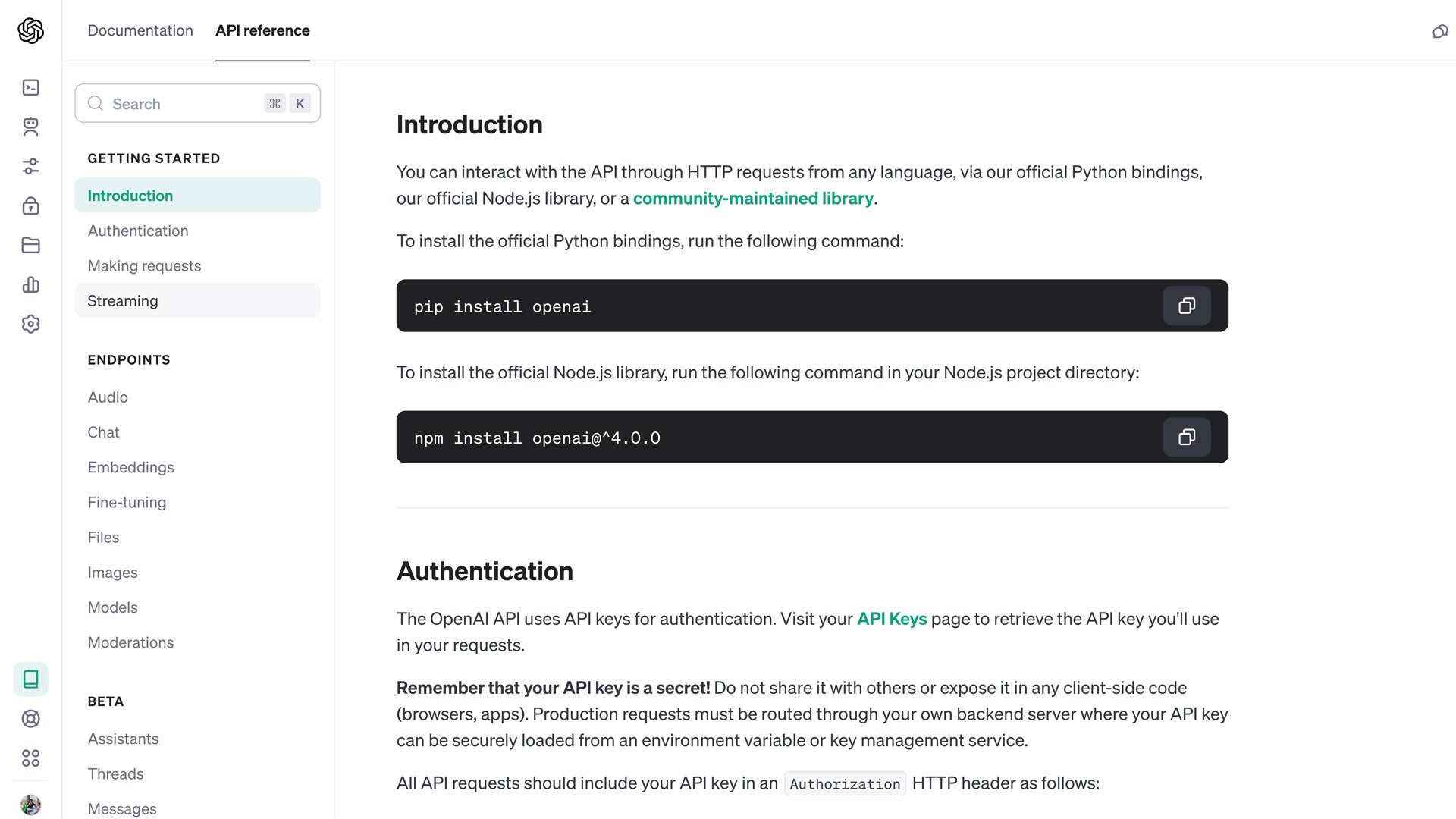Open the Files folder icon
This screenshot has width=1456, height=819.
tap(30, 245)
